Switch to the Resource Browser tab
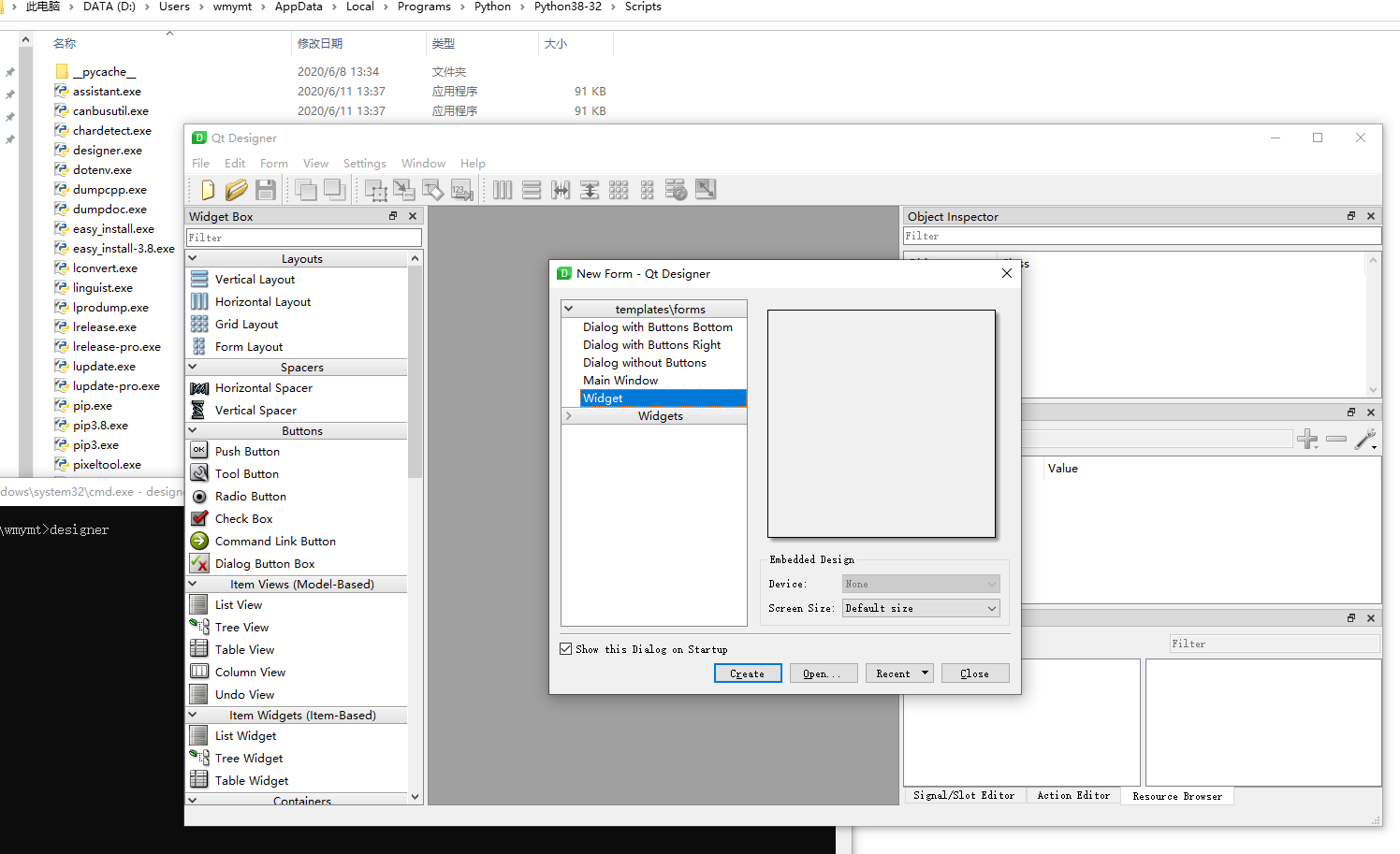The image size is (1400, 854). [x=1177, y=796]
